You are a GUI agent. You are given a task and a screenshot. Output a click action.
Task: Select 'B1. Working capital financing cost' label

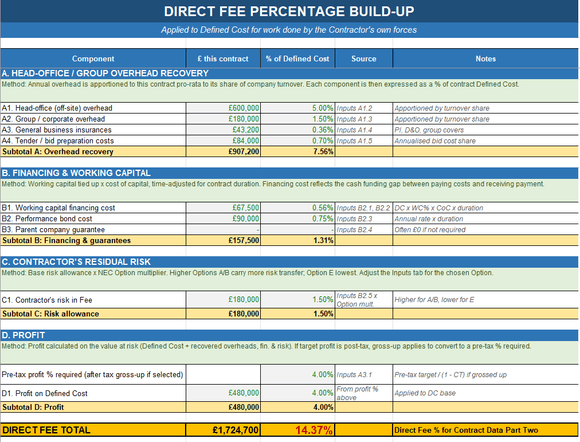tap(93, 207)
